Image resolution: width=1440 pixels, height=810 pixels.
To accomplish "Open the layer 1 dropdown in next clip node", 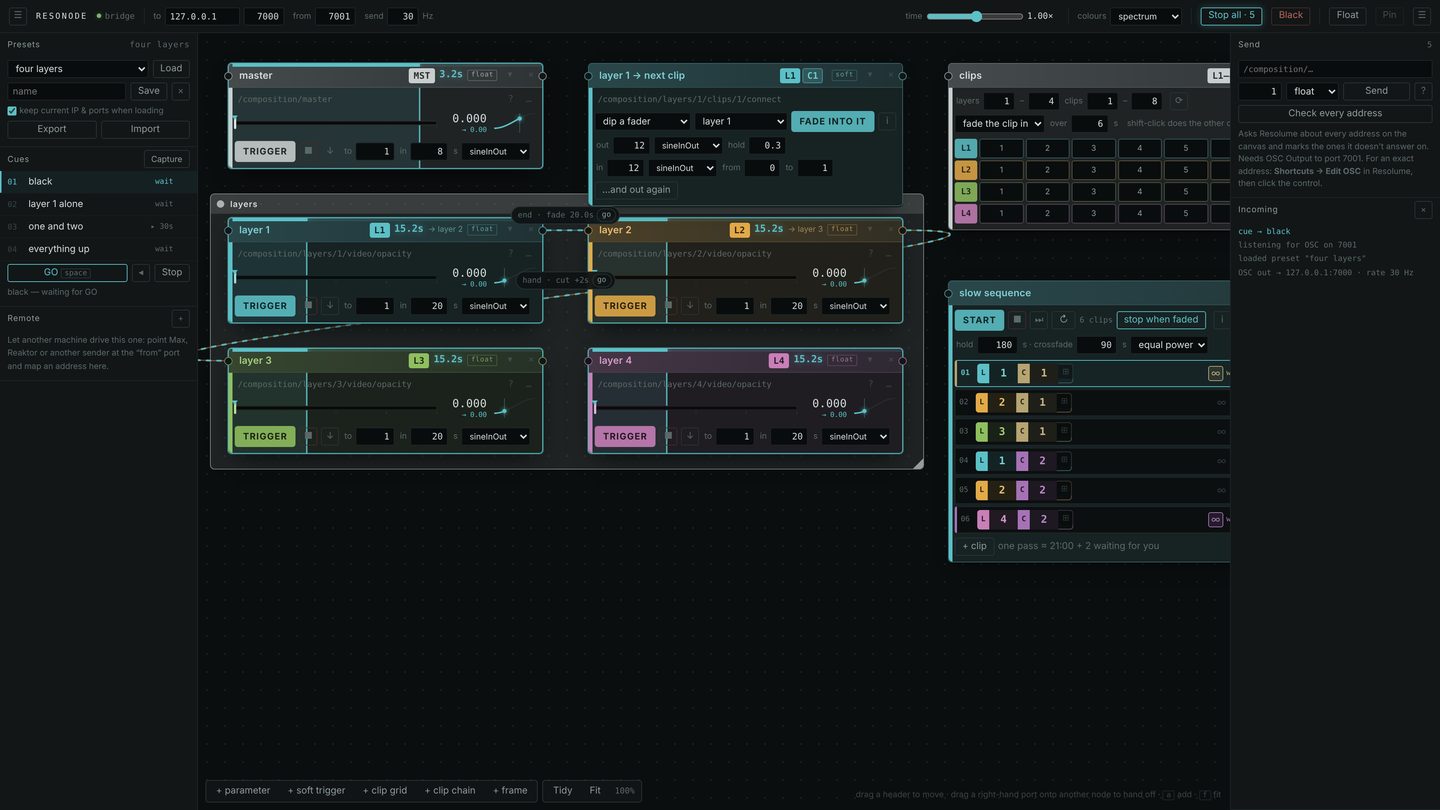I will [x=741, y=121].
